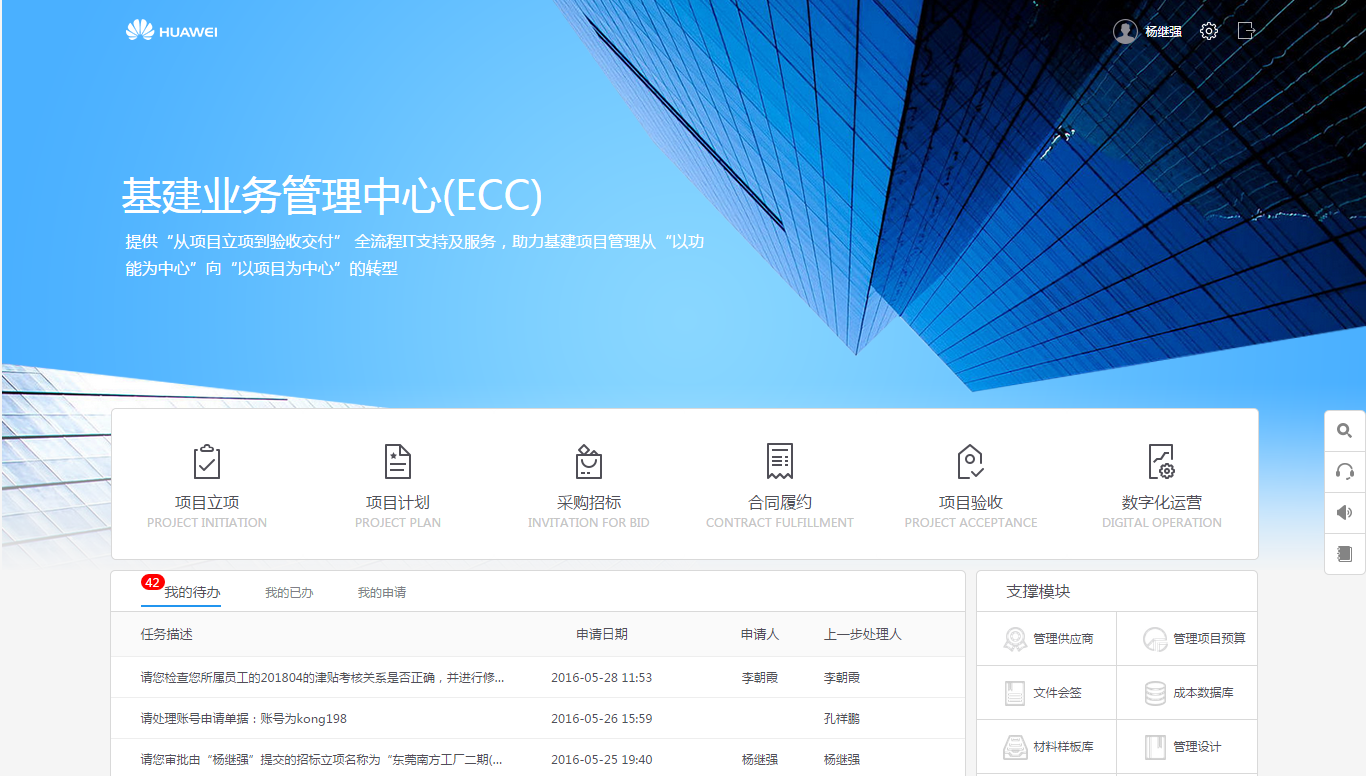Image resolution: width=1366 pixels, height=779 pixels.
Task: Switch to the 我的申请 tab
Action: click(x=382, y=593)
